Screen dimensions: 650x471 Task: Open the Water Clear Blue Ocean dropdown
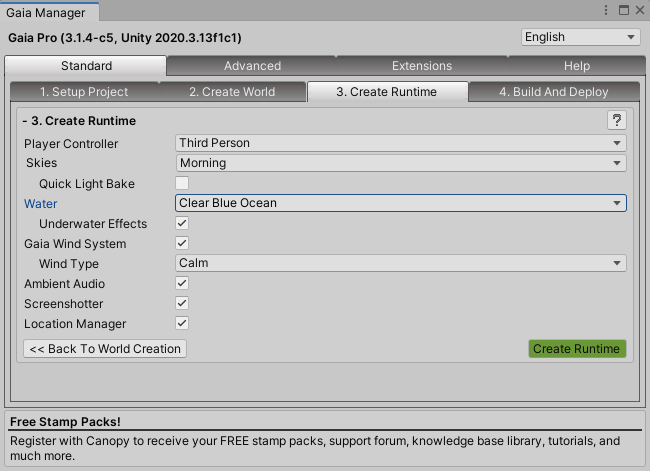tap(400, 203)
